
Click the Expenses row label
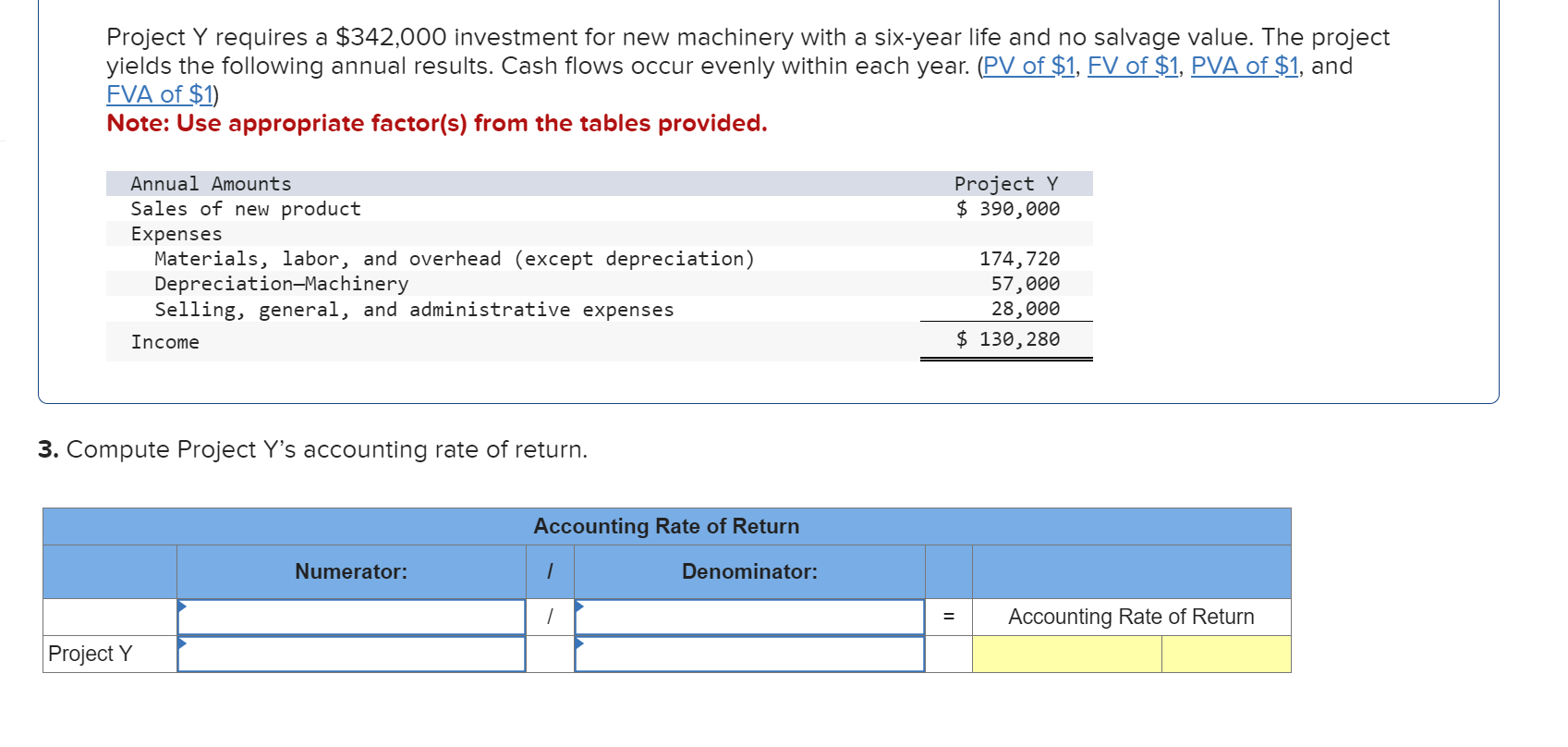click(x=176, y=234)
